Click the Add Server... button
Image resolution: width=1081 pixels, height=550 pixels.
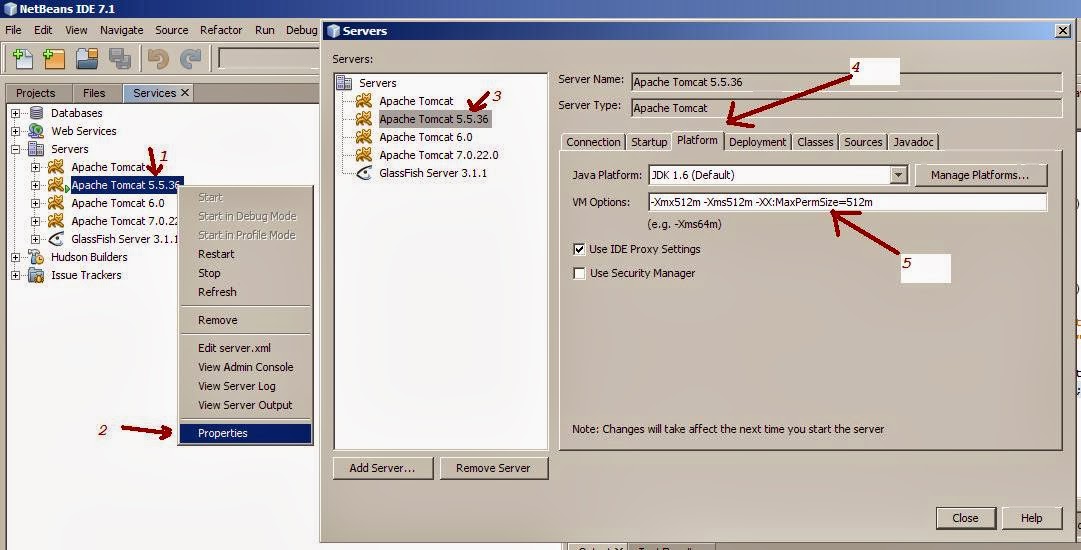click(382, 468)
